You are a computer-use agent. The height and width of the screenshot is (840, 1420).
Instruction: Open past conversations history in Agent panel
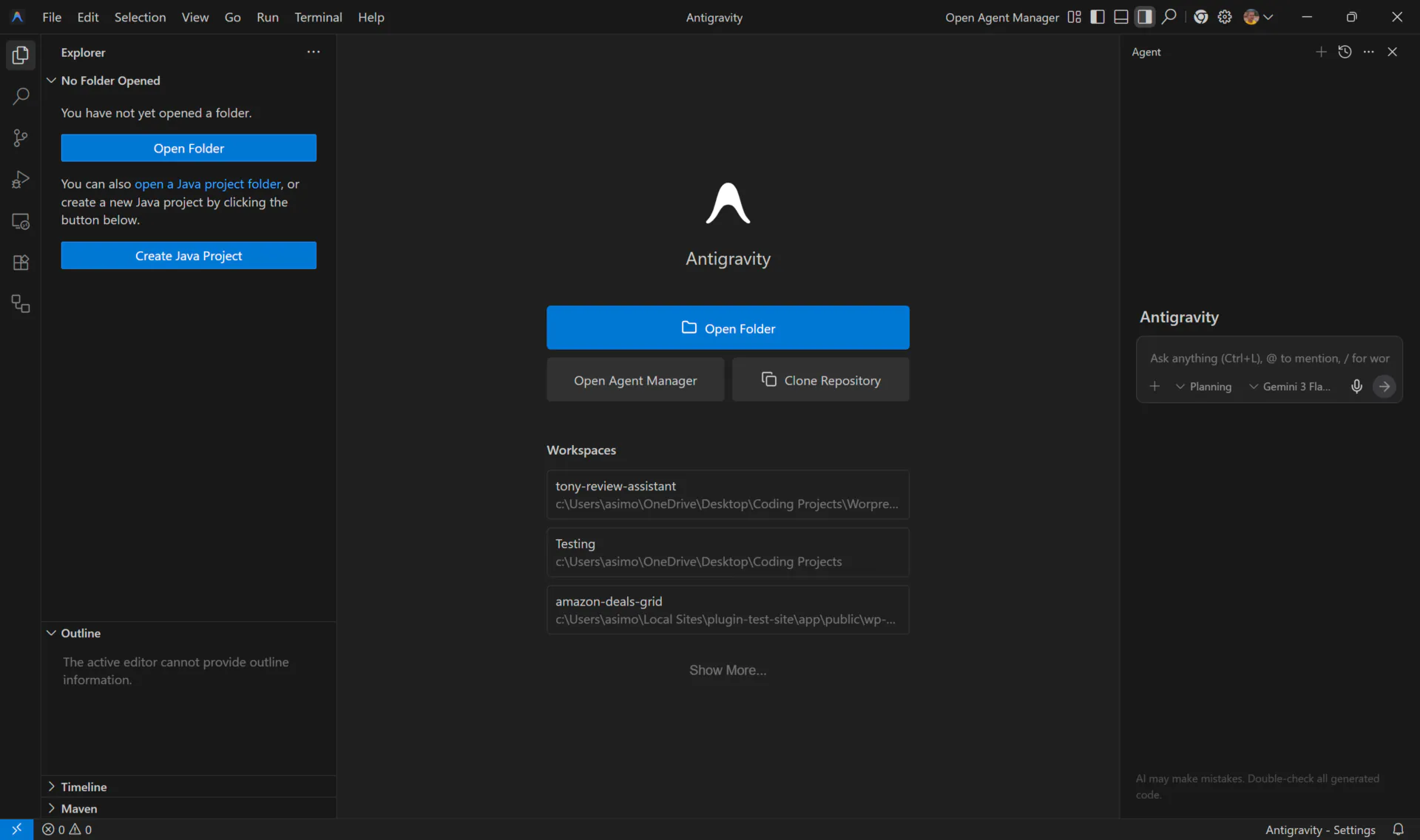coord(1345,52)
